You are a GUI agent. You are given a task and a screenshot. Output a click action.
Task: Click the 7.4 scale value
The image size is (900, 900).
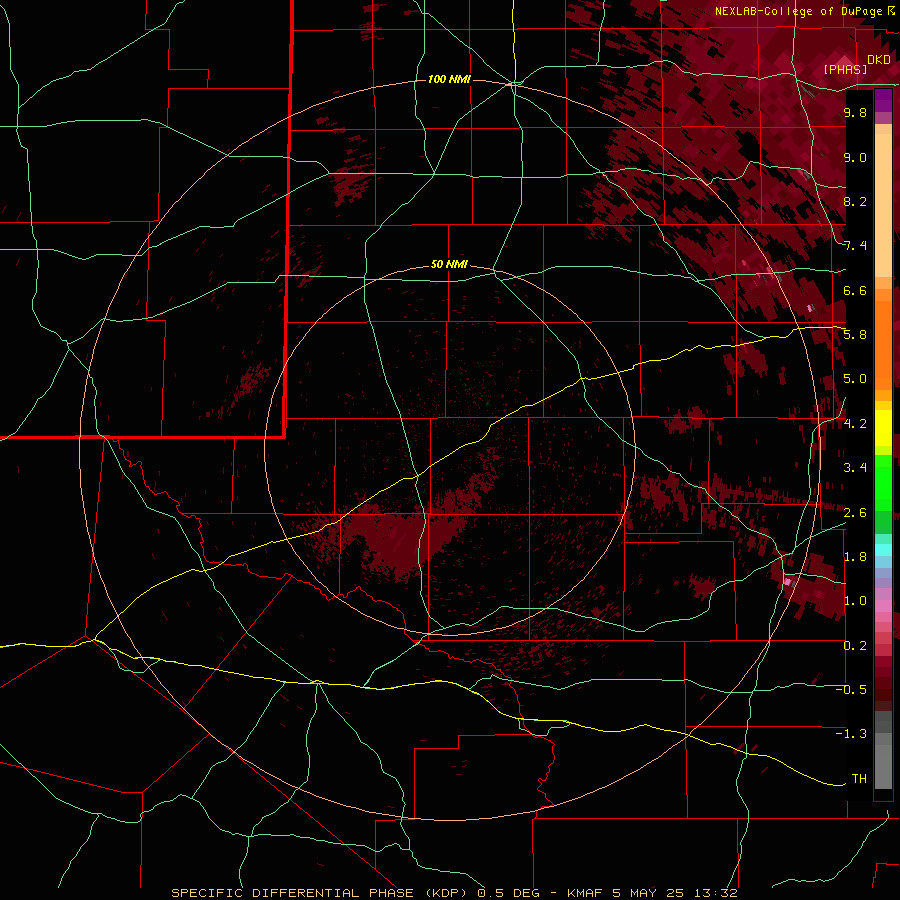855,246
